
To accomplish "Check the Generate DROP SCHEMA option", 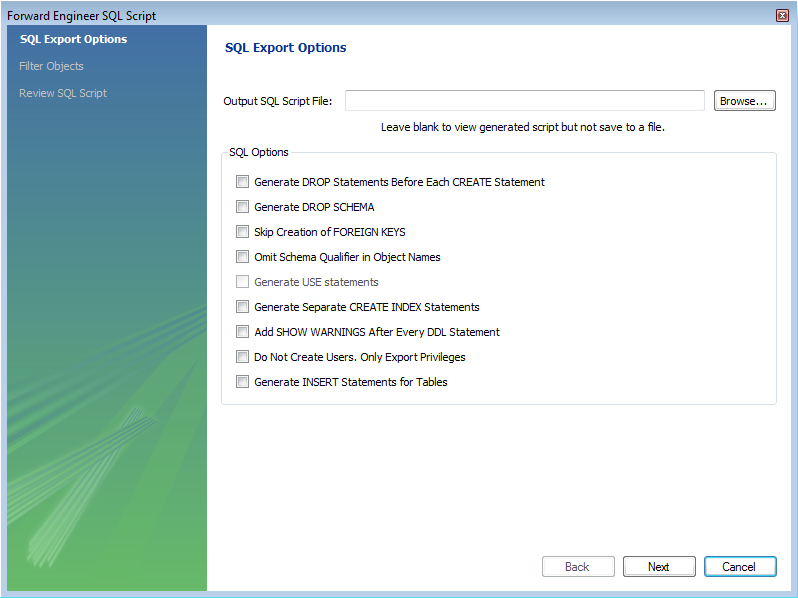I will tap(242, 207).
